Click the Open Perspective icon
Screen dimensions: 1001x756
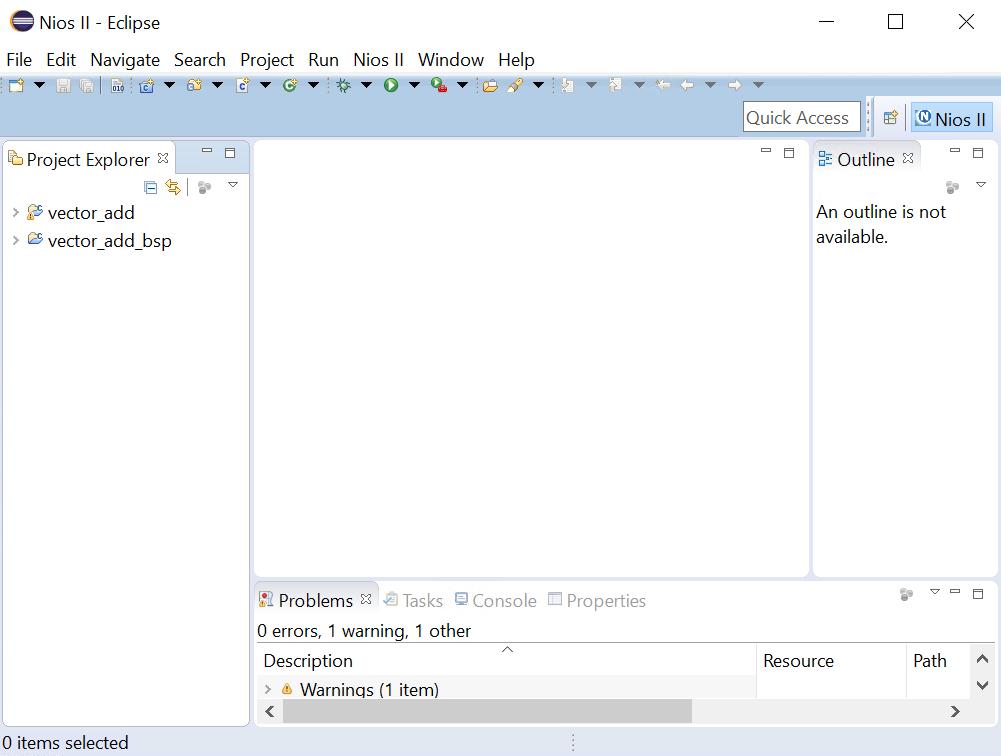[891, 118]
